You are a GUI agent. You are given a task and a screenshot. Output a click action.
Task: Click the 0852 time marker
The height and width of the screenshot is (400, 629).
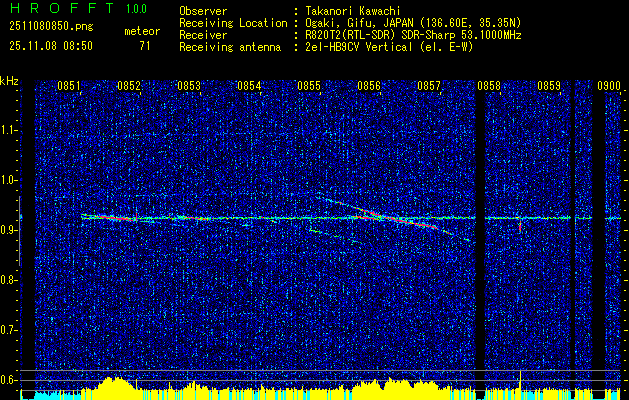point(129,86)
